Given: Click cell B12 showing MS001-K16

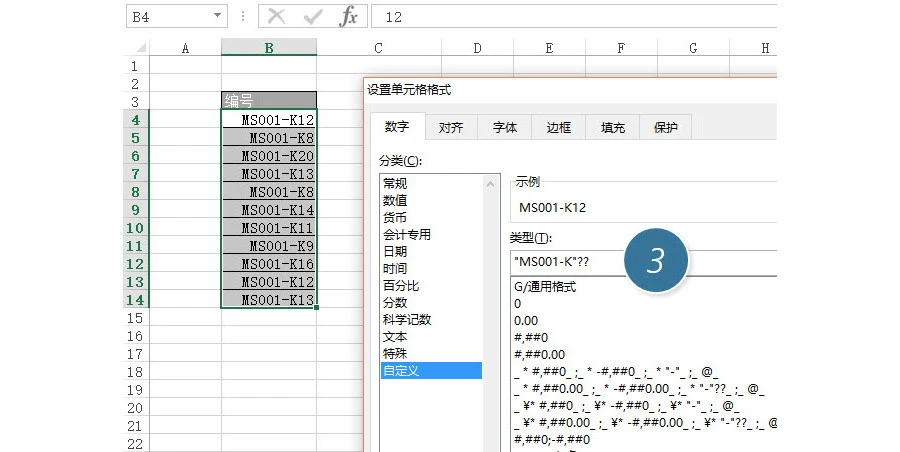Looking at the screenshot, I should [269, 264].
